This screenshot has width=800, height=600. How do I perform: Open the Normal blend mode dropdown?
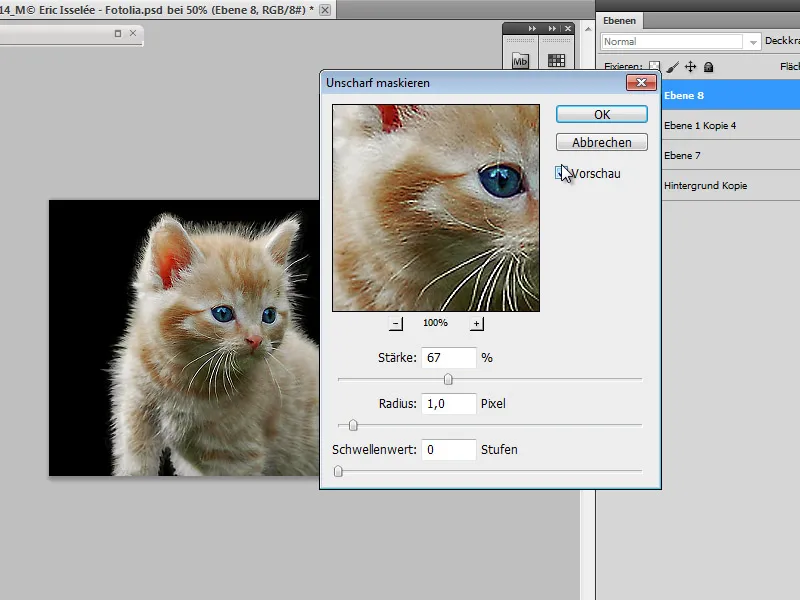coord(675,41)
